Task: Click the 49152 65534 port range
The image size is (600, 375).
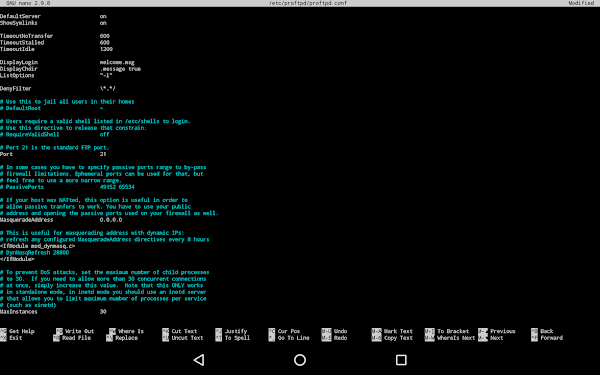Action: click(x=117, y=187)
